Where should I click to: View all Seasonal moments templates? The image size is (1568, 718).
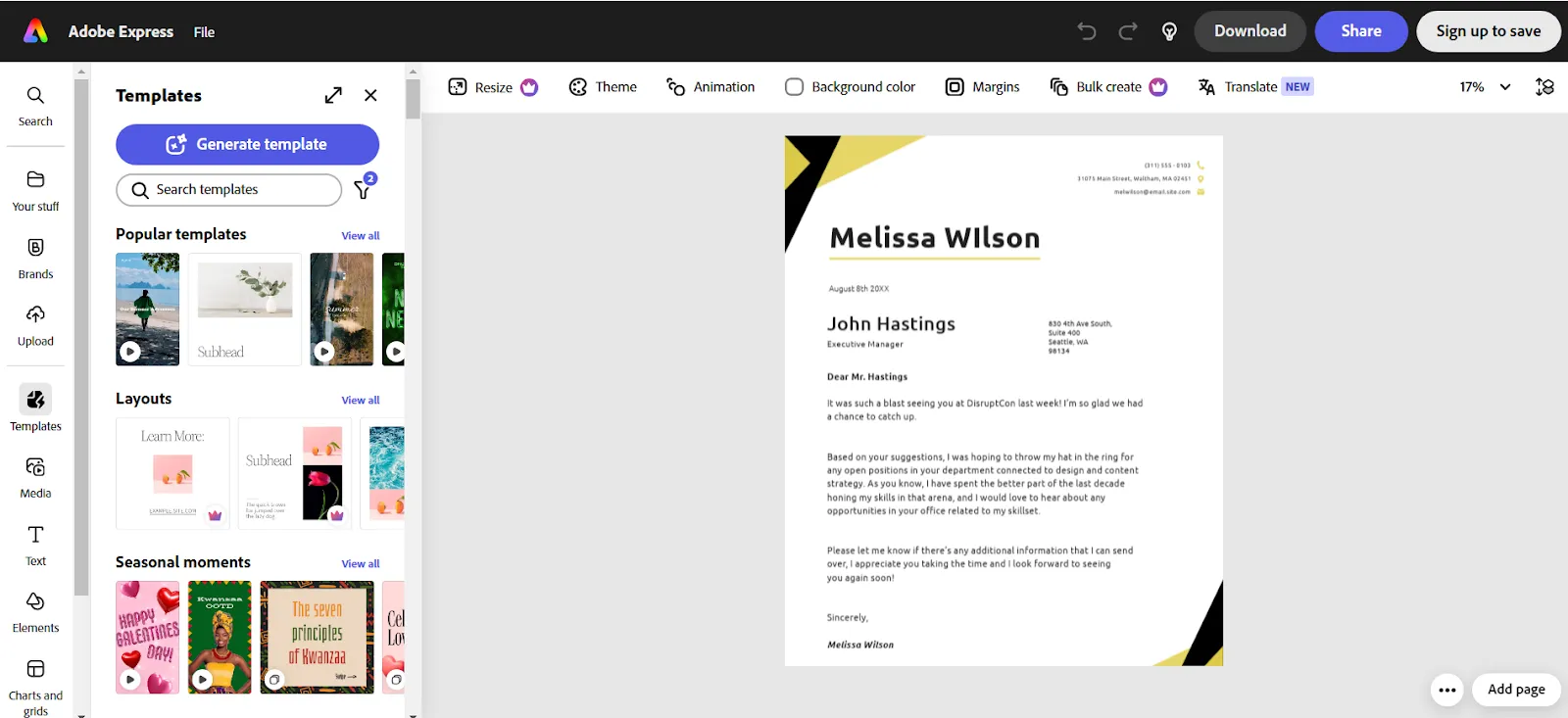tap(360, 564)
